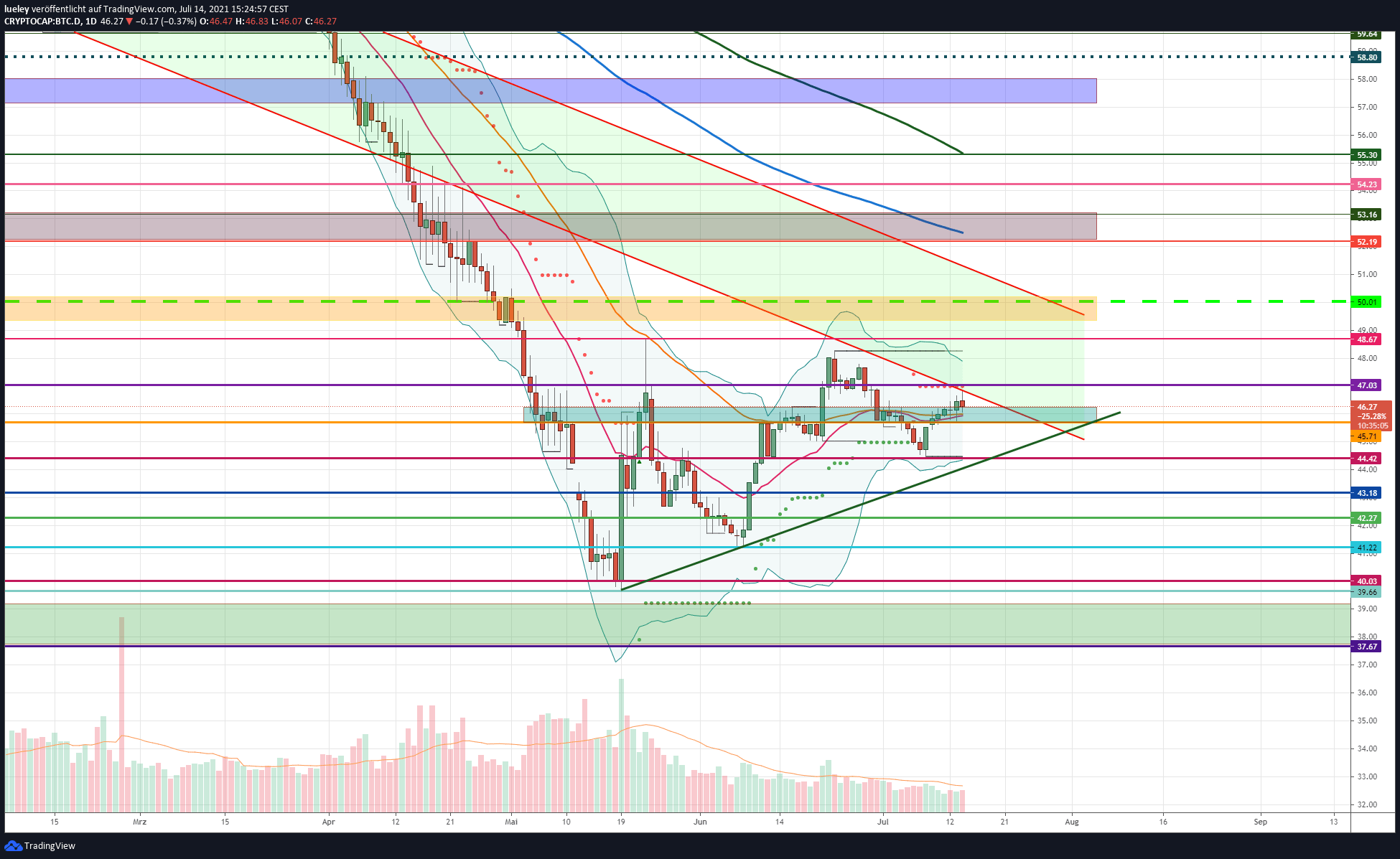Screen dimensions: 1400x859
Task: Click the purple 37.67 price label
Action: pos(1367,647)
